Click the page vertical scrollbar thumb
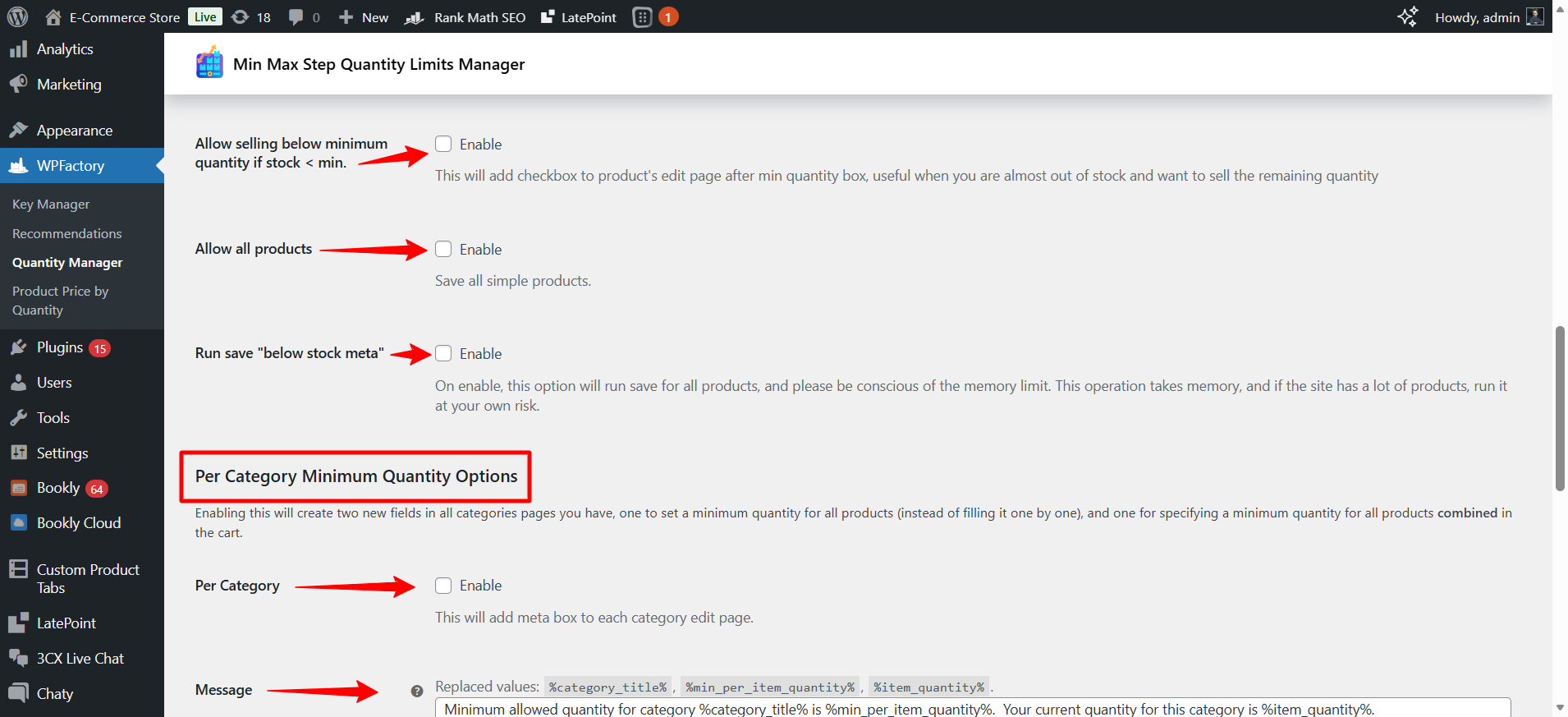The width and height of the screenshot is (1568, 717). pyautogui.click(x=1560, y=408)
